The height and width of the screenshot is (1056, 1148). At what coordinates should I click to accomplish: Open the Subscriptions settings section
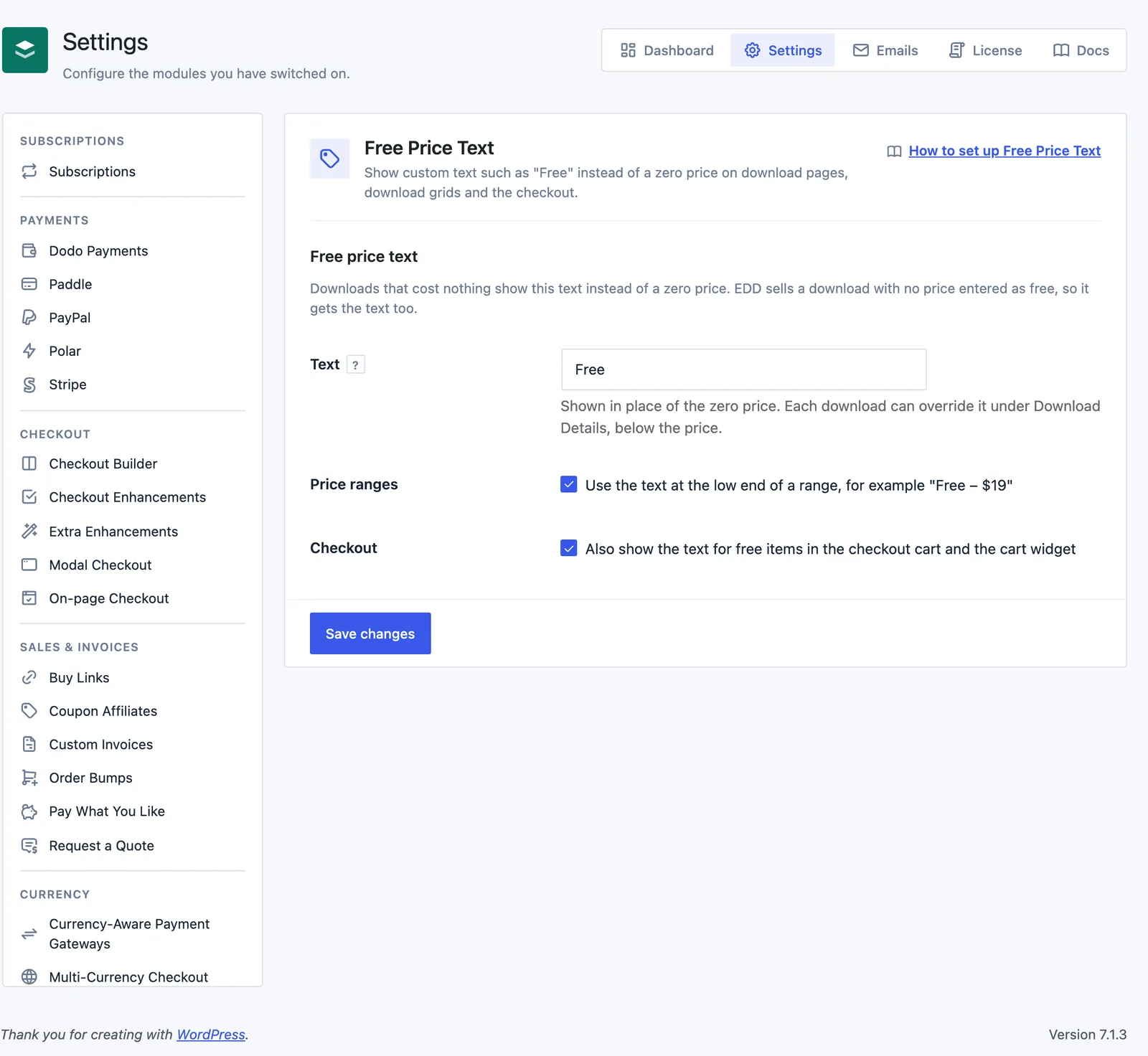coord(133,171)
